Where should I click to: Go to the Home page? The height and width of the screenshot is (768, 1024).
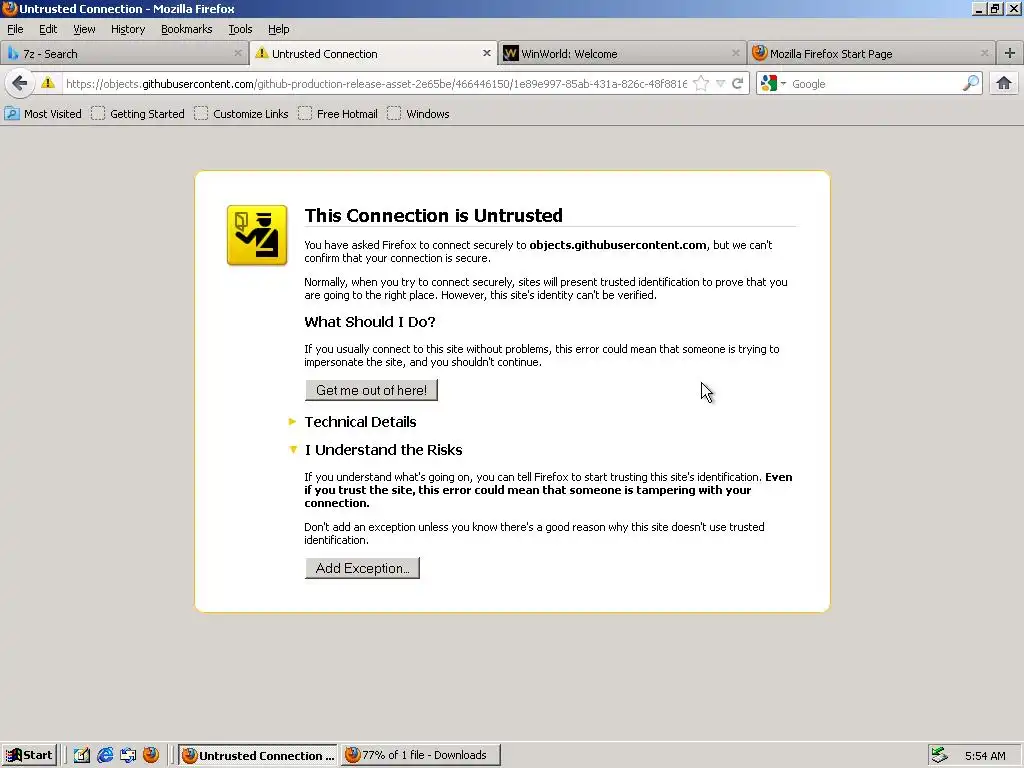tap(1004, 83)
